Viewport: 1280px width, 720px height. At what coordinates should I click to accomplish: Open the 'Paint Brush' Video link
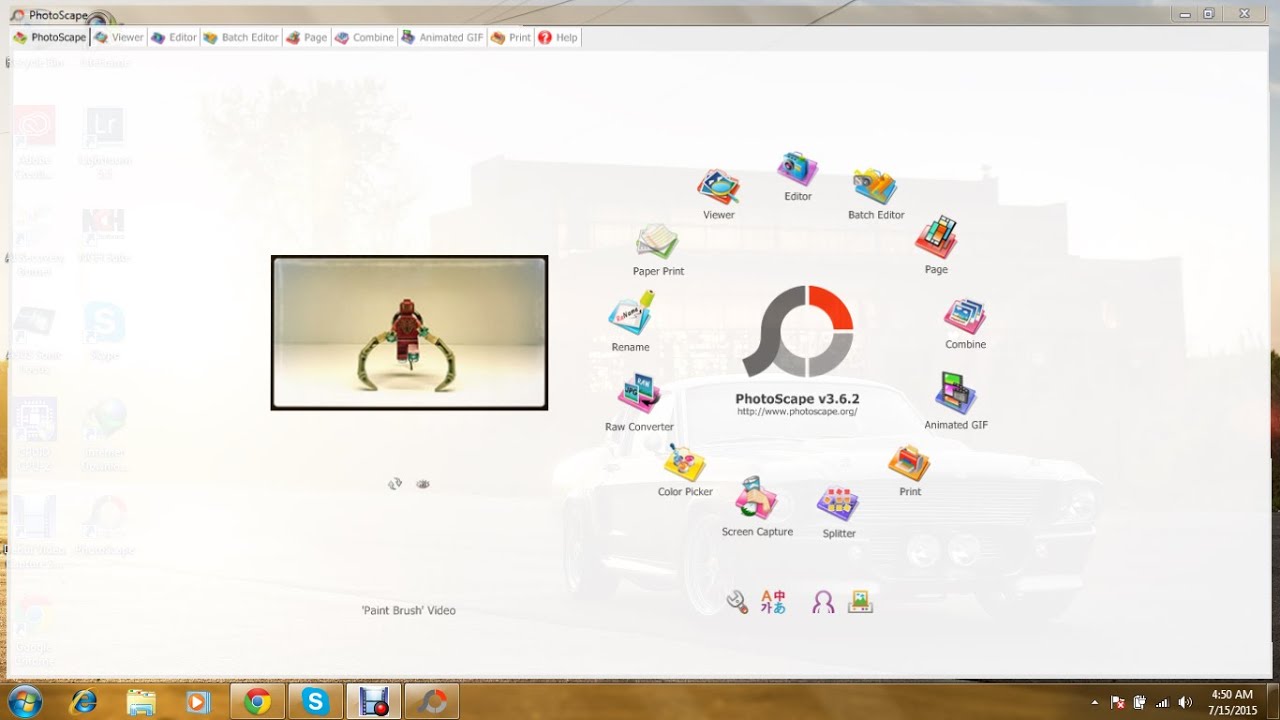(408, 610)
